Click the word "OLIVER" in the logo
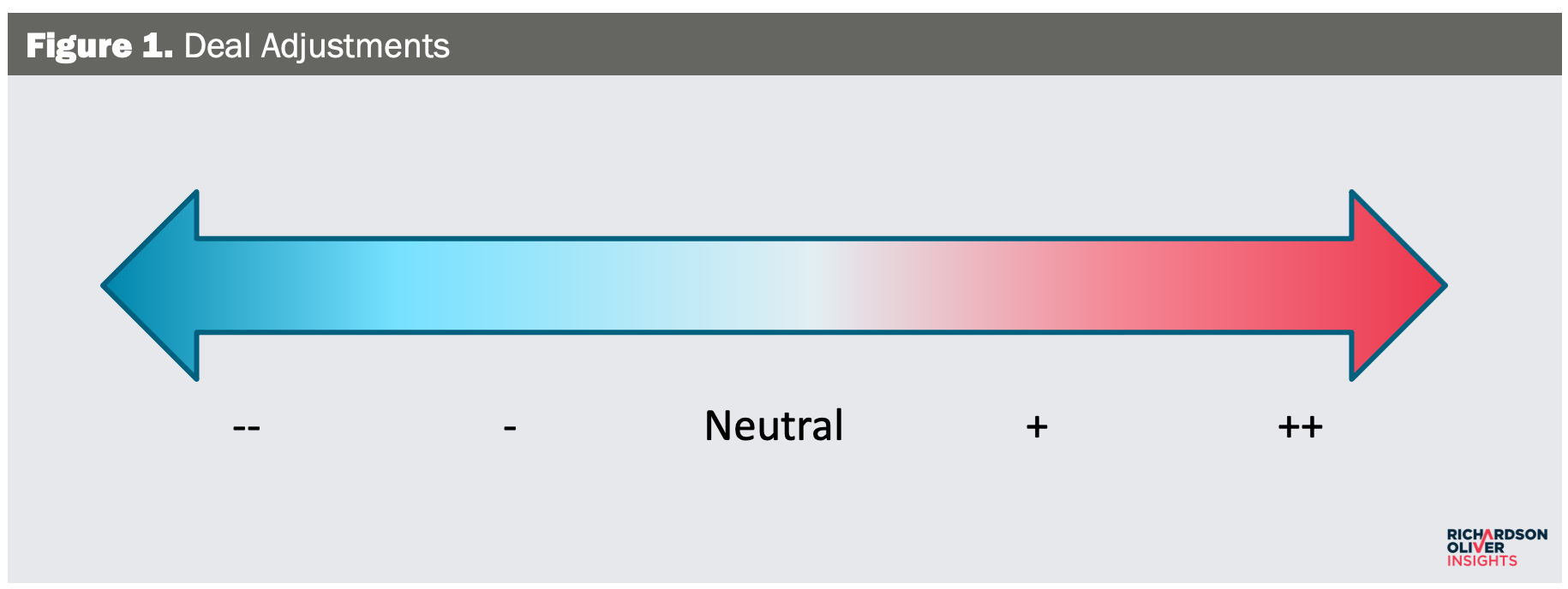Screen dimensions: 1568x589 [1475, 547]
